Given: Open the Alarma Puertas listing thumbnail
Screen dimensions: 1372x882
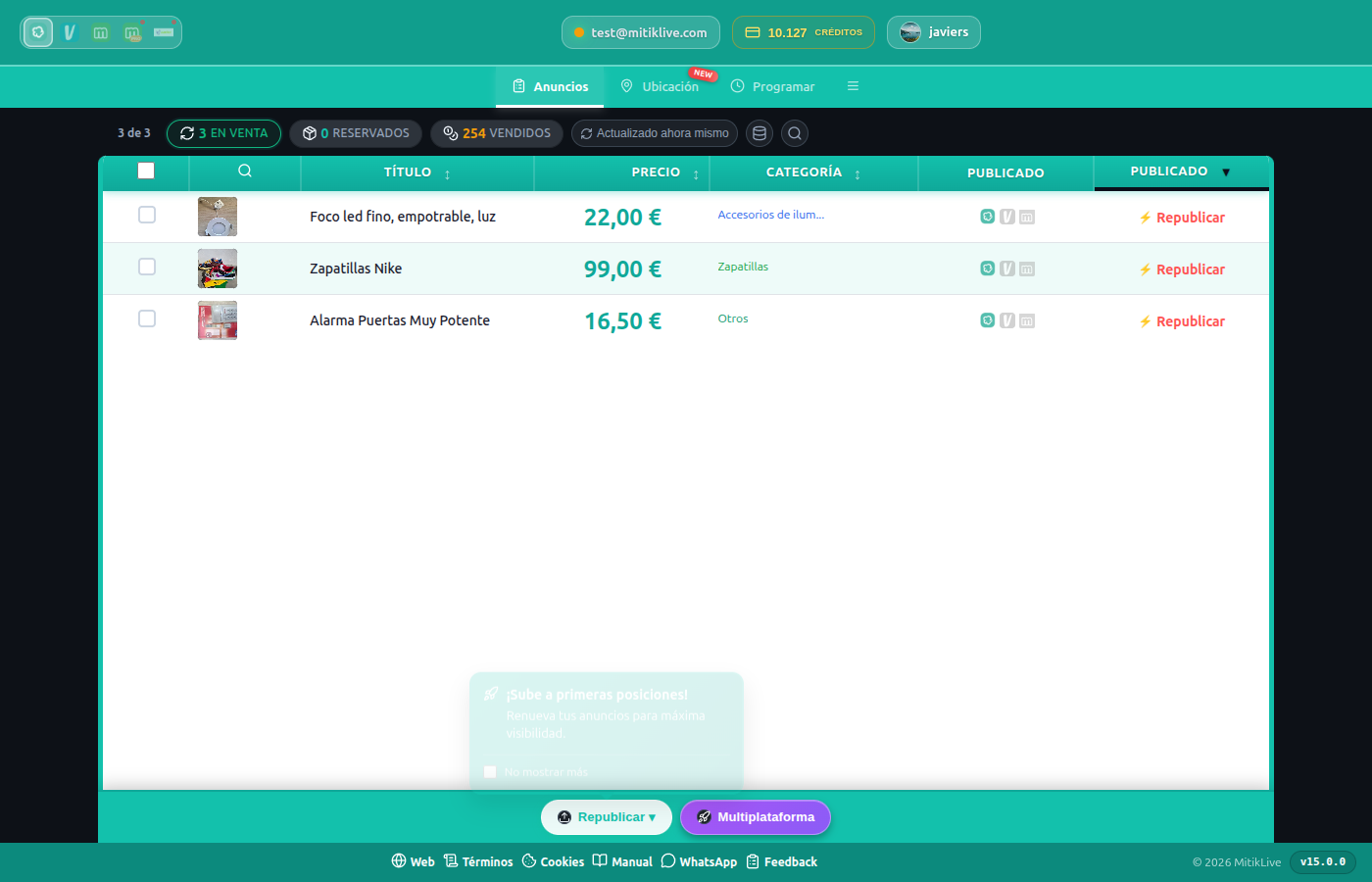Looking at the screenshot, I should [x=218, y=320].
